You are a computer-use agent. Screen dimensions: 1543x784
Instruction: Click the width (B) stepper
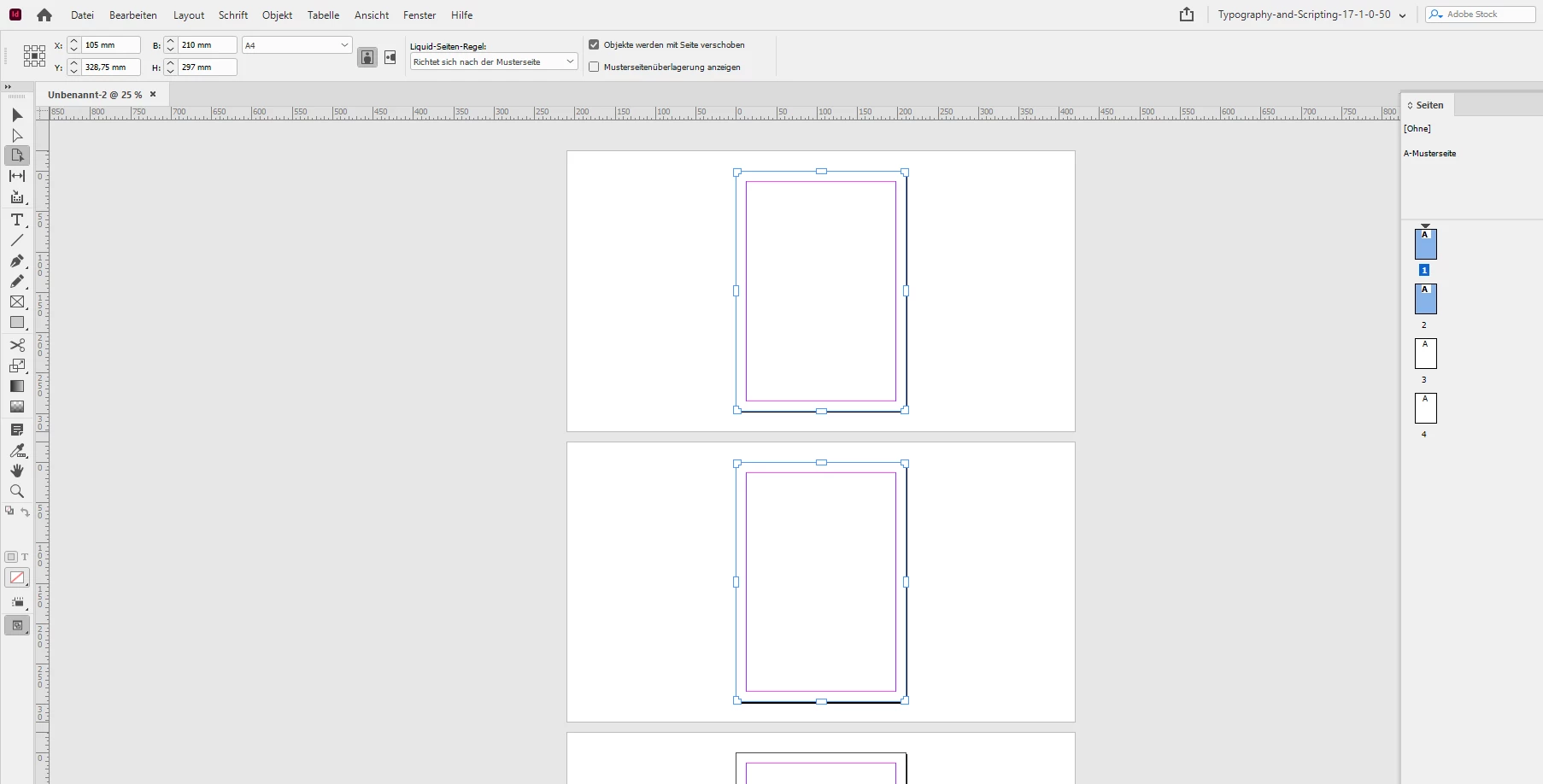[x=171, y=45]
